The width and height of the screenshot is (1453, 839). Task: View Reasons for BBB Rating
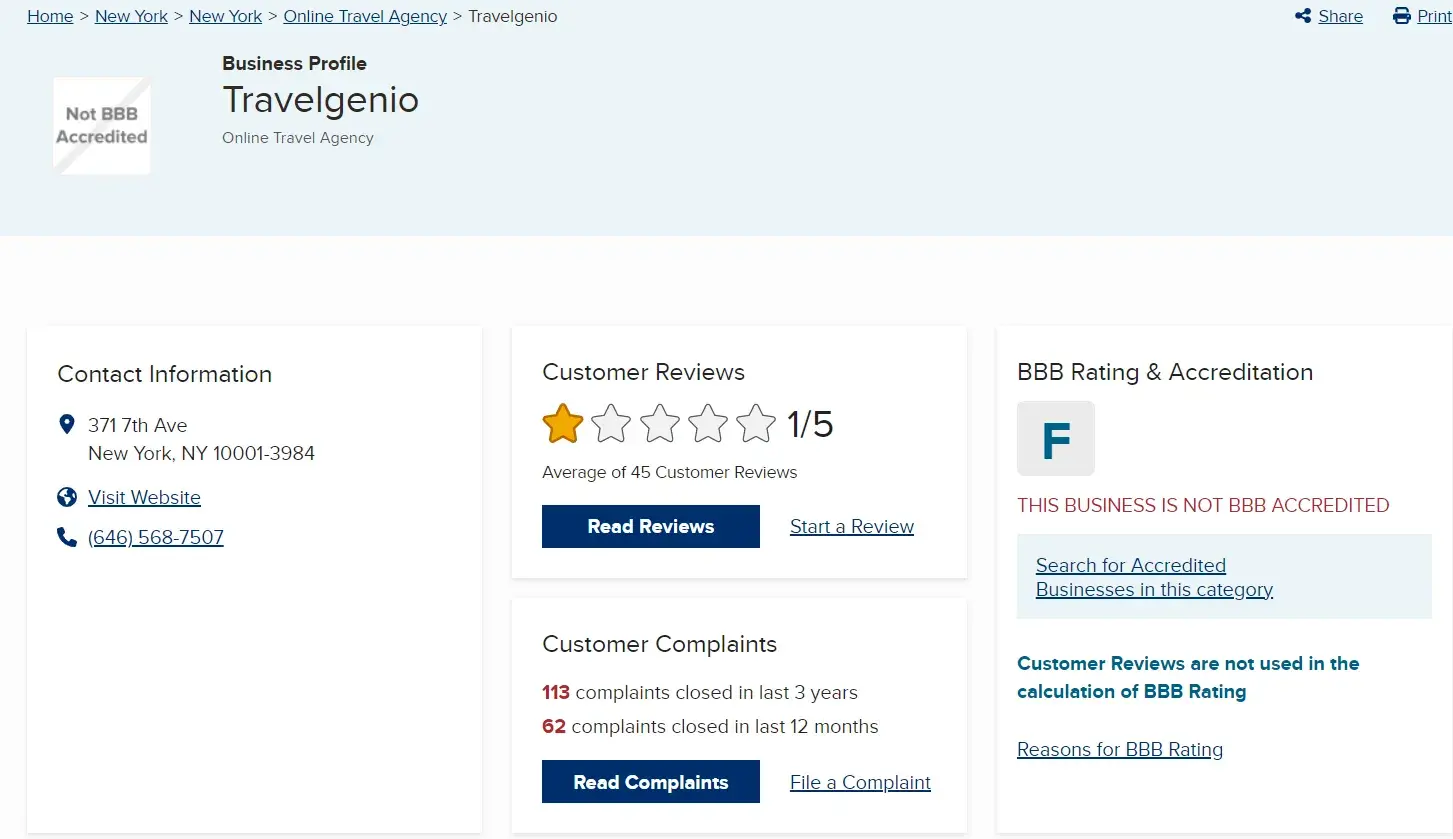coord(1120,749)
